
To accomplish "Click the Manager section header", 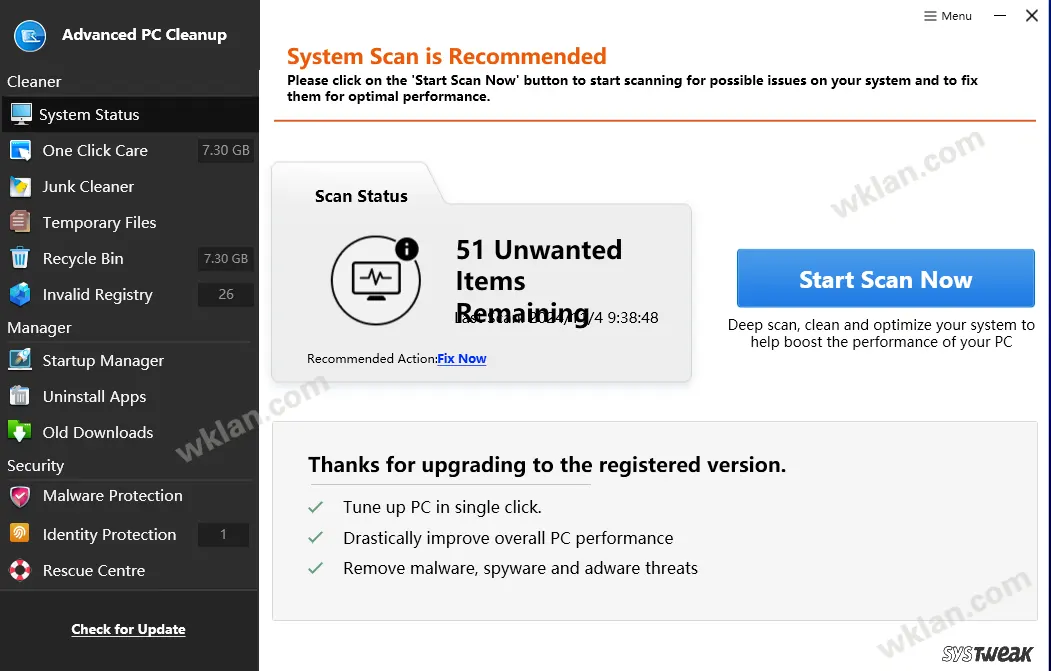I will pos(39,328).
